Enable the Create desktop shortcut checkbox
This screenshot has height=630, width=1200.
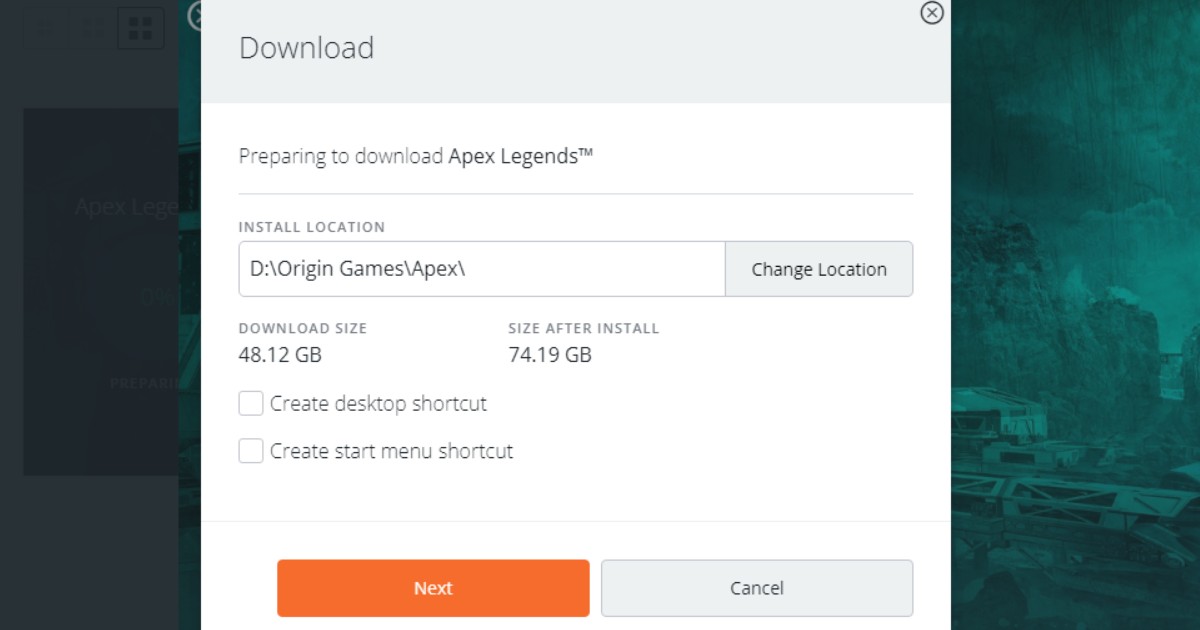251,404
